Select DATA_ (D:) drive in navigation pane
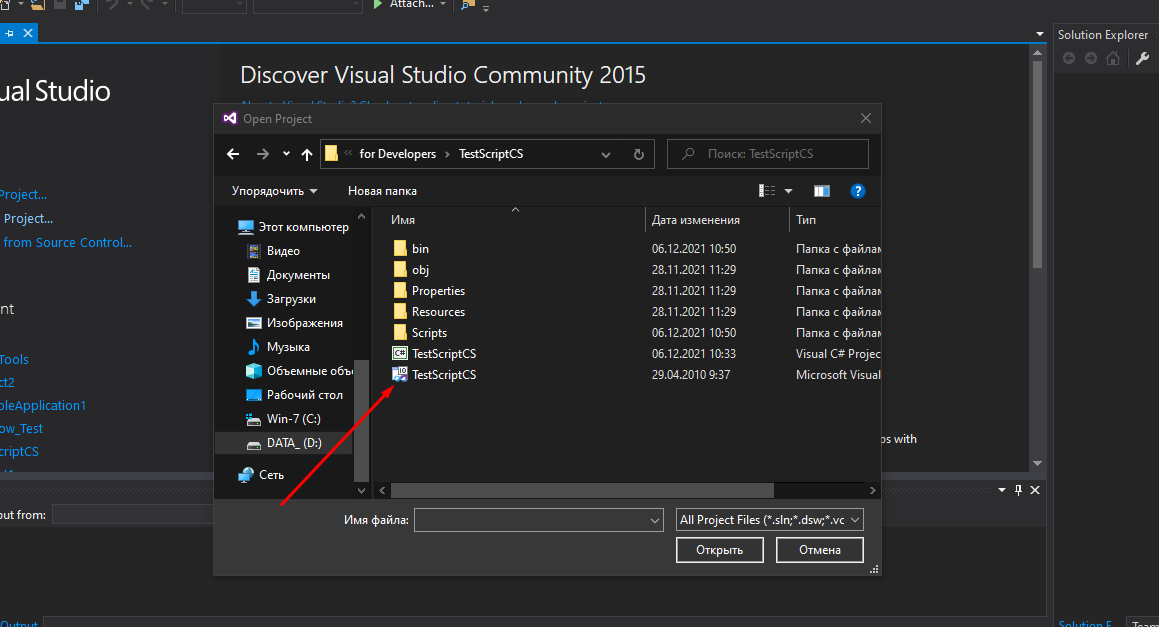The height and width of the screenshot is (627, 1159). click(x=293, y=443)
